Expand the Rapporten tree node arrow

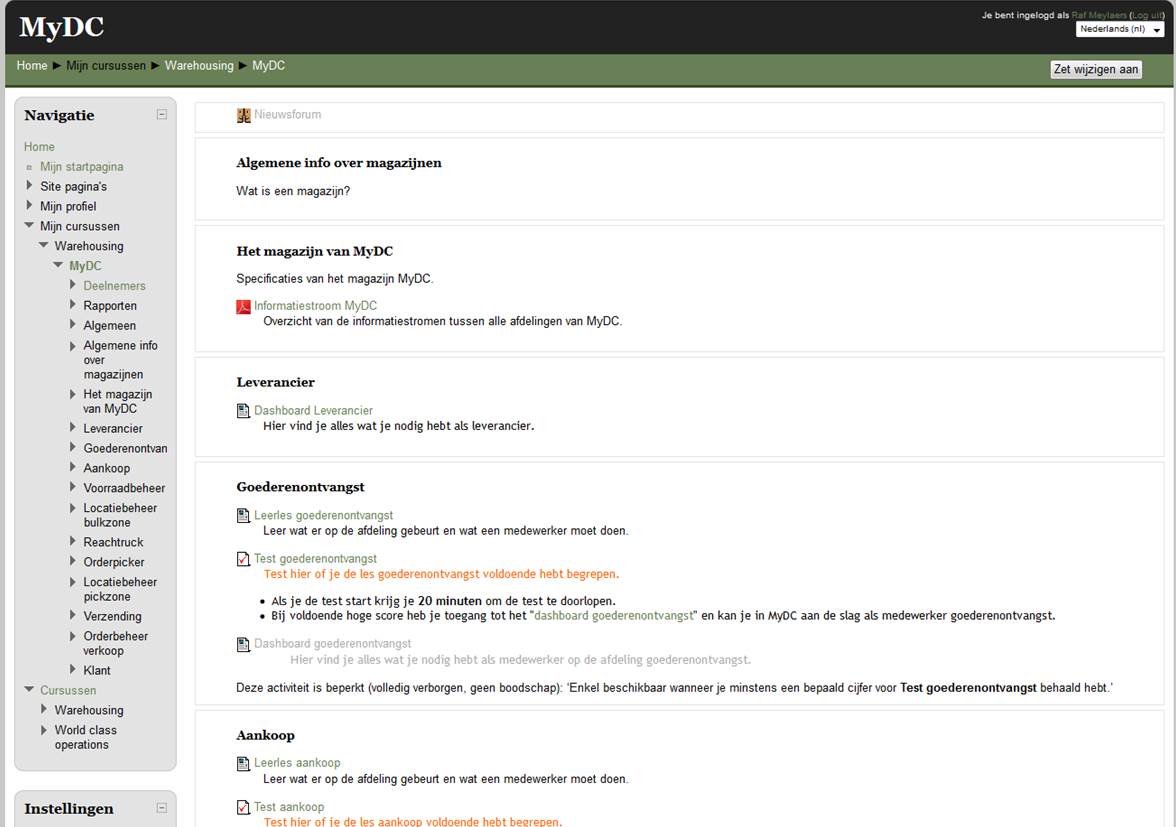tap(73, 304)
